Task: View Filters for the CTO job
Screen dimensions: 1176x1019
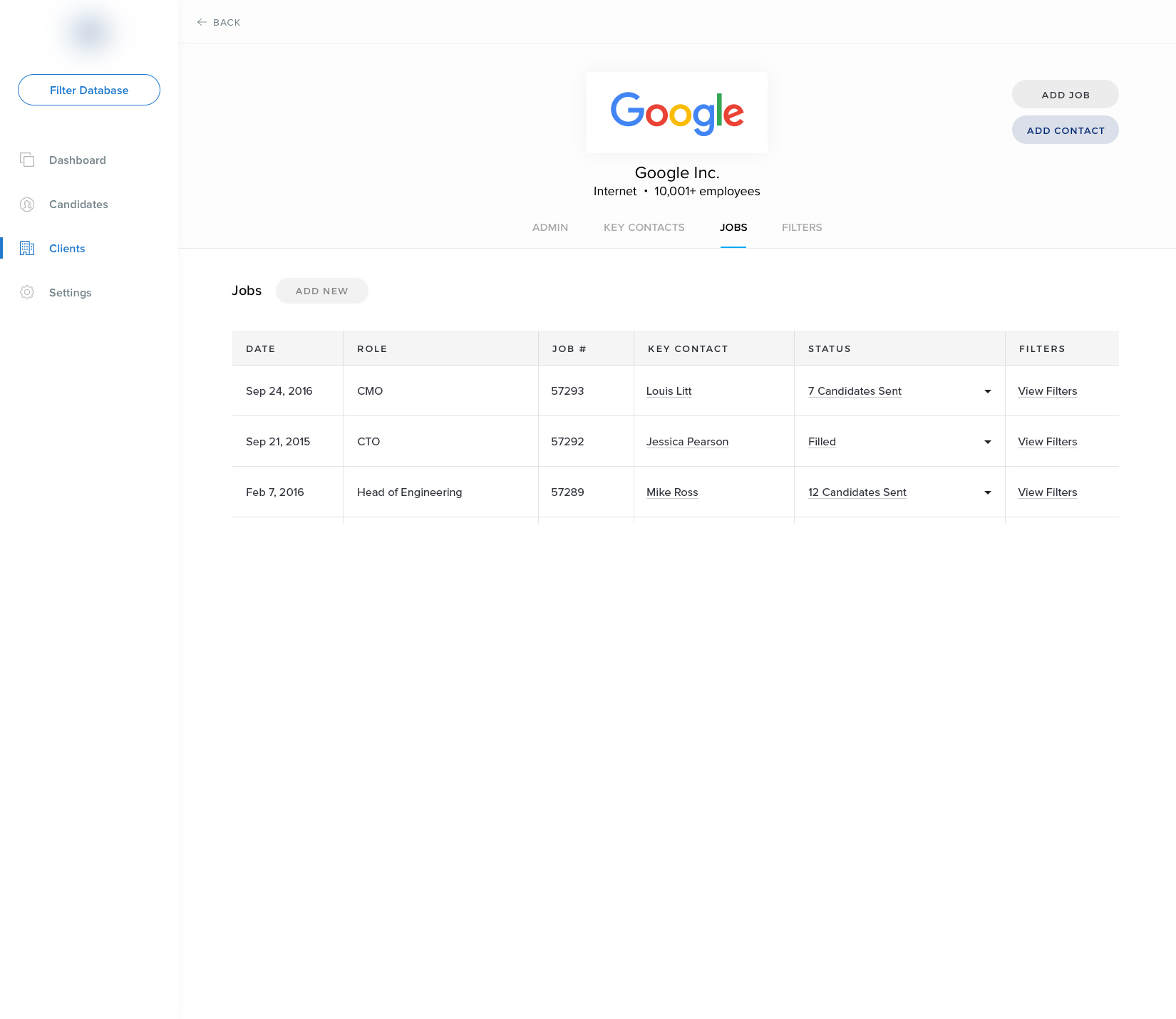Action: click(1048, 442)
